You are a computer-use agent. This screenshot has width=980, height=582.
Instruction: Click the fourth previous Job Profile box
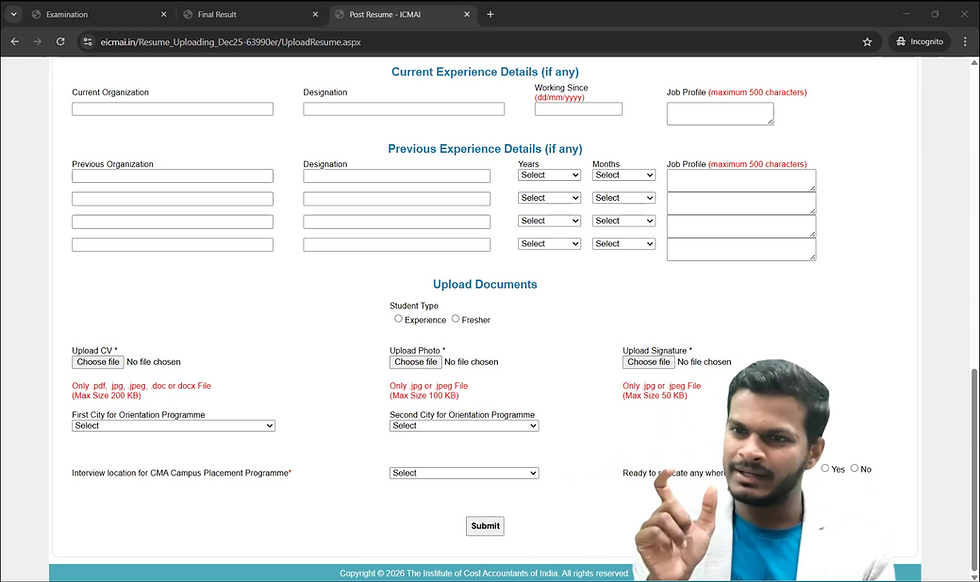(x=741, y=249)
